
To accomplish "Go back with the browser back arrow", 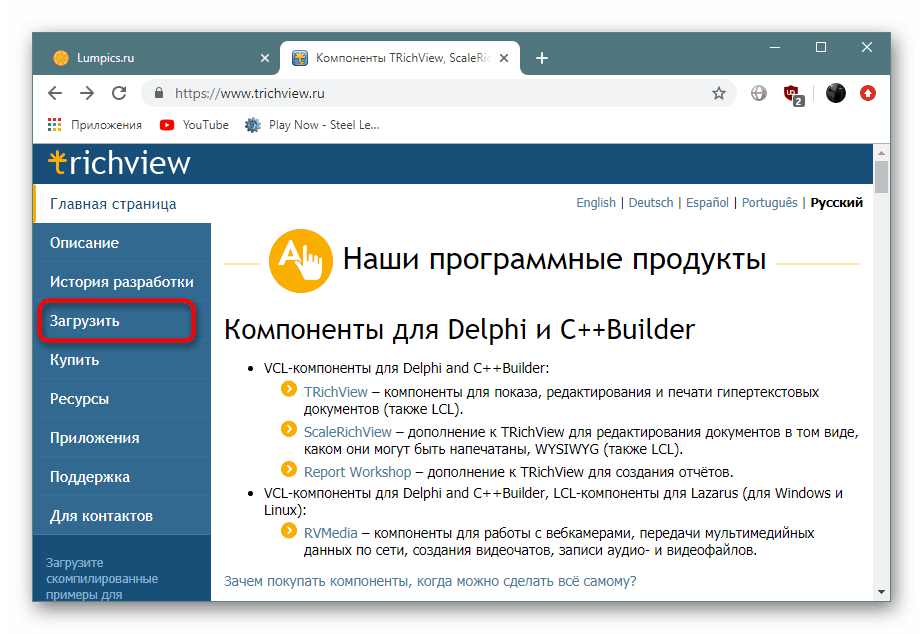I will 55,93.
